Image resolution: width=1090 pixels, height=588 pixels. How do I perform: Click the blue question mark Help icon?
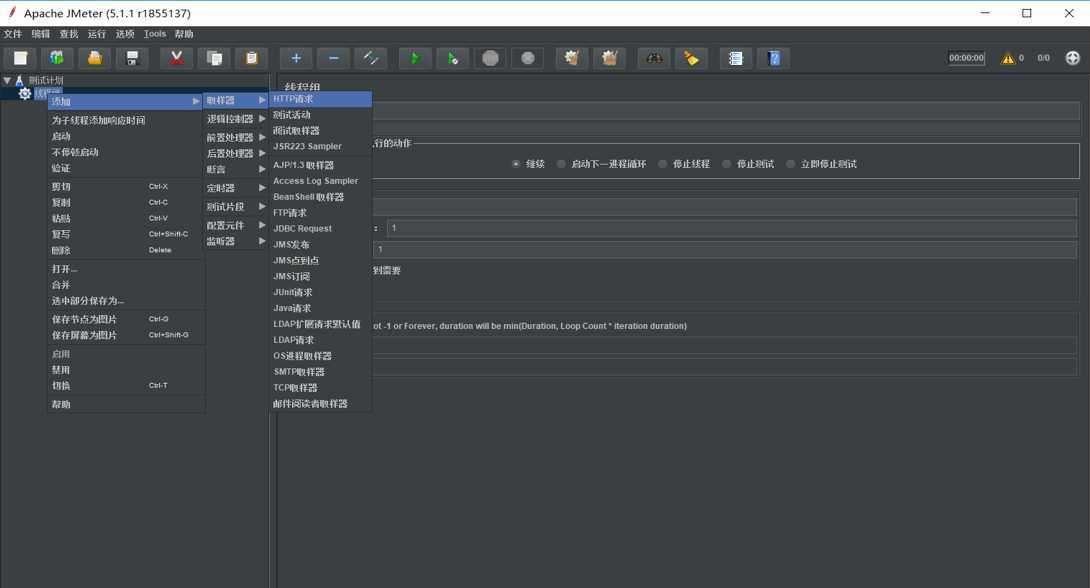[774, 58]
